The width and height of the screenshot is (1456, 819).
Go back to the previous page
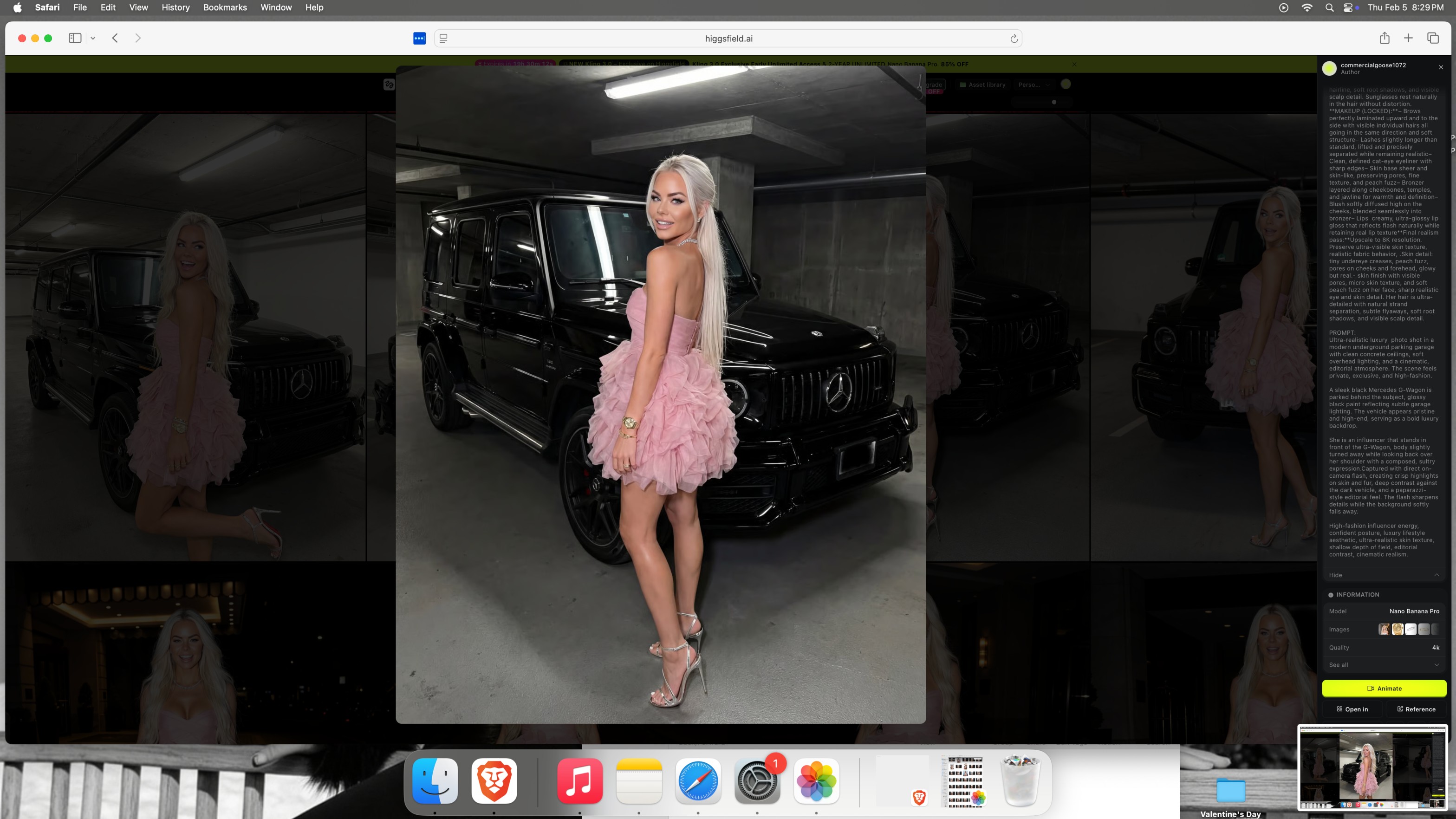click(115, 39)
